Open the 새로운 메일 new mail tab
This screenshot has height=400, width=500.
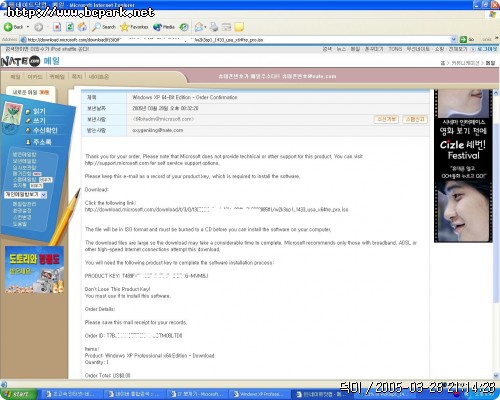click(x=31, y=92)
